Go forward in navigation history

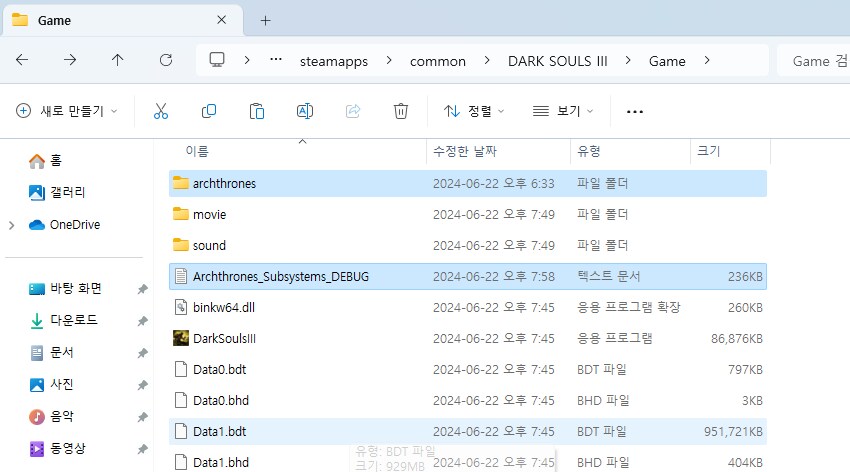click(x=70, y=60)
